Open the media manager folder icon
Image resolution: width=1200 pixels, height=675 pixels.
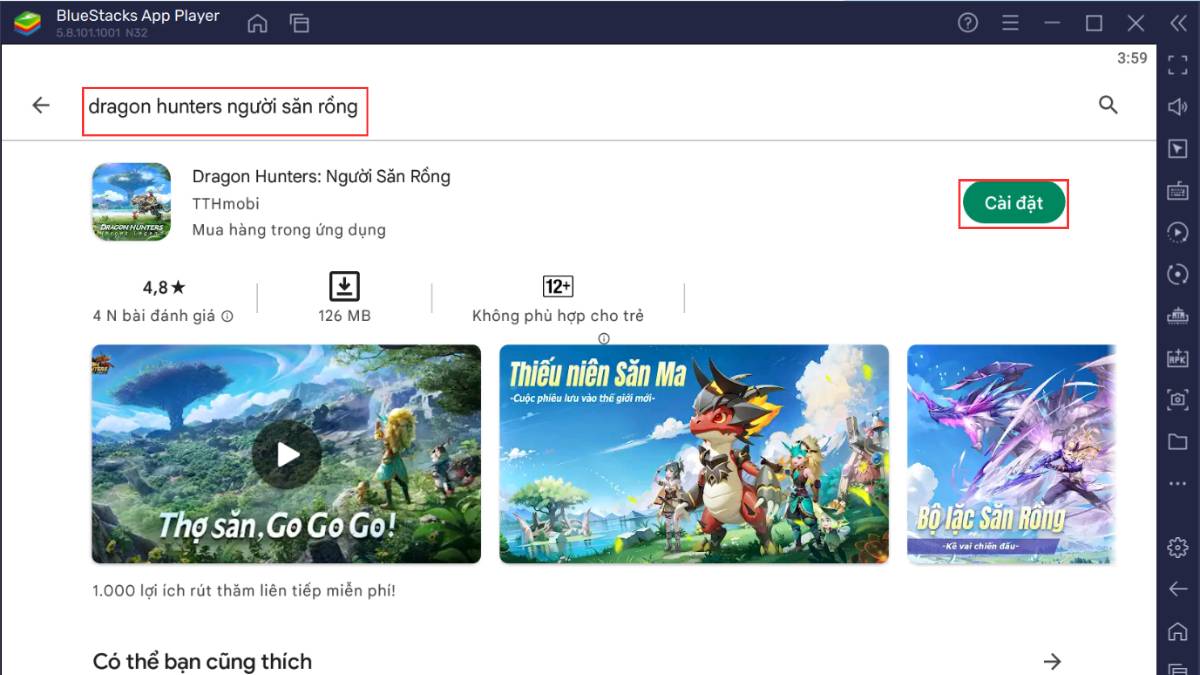(1177, 439)
